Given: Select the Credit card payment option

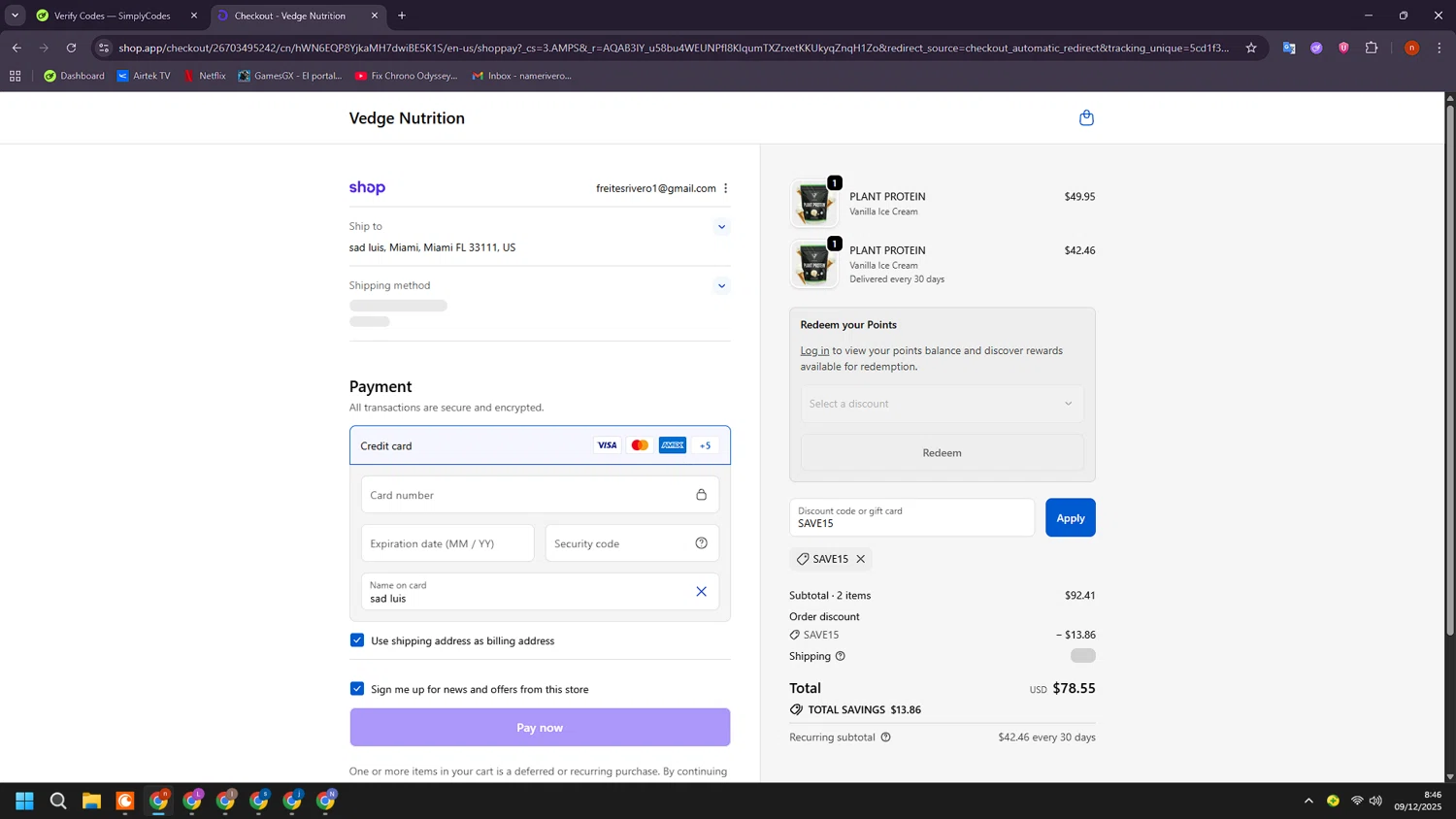Looking at the screenshot, I should [x=540, y=445].
